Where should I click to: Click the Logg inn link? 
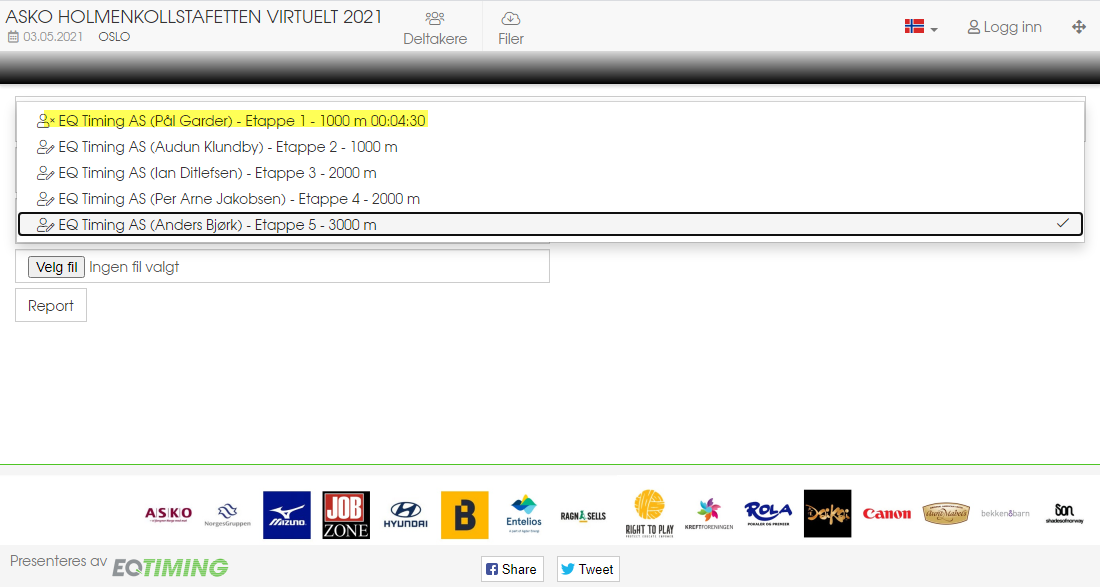1005,27
